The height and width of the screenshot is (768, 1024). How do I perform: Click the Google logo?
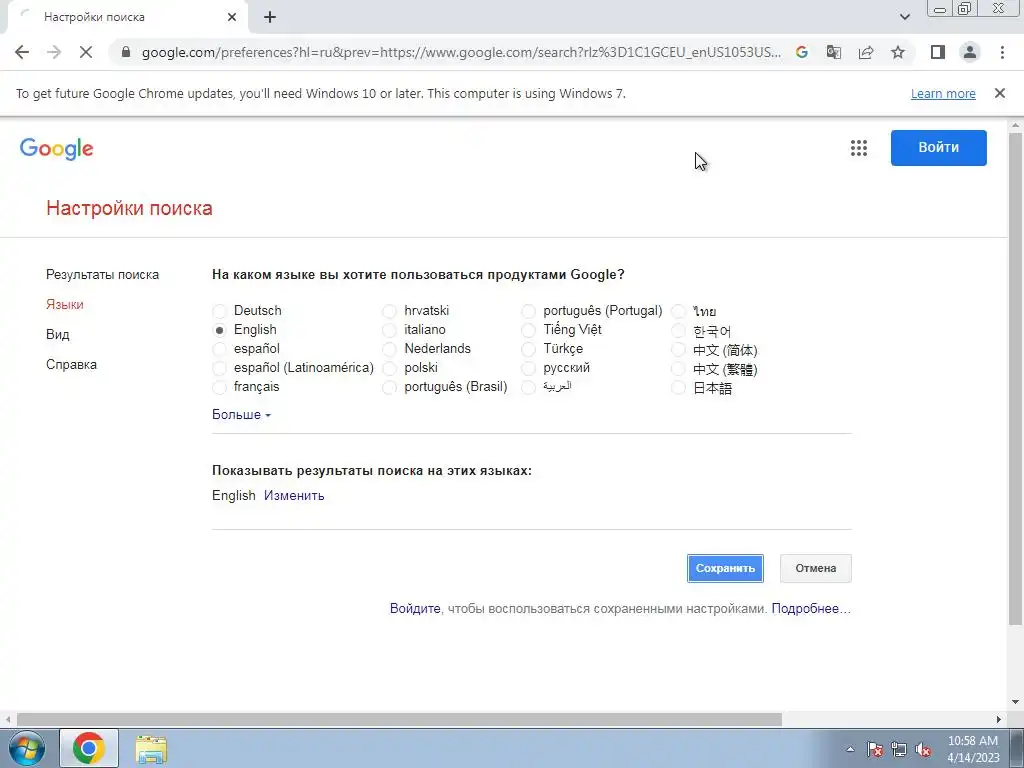57,149
